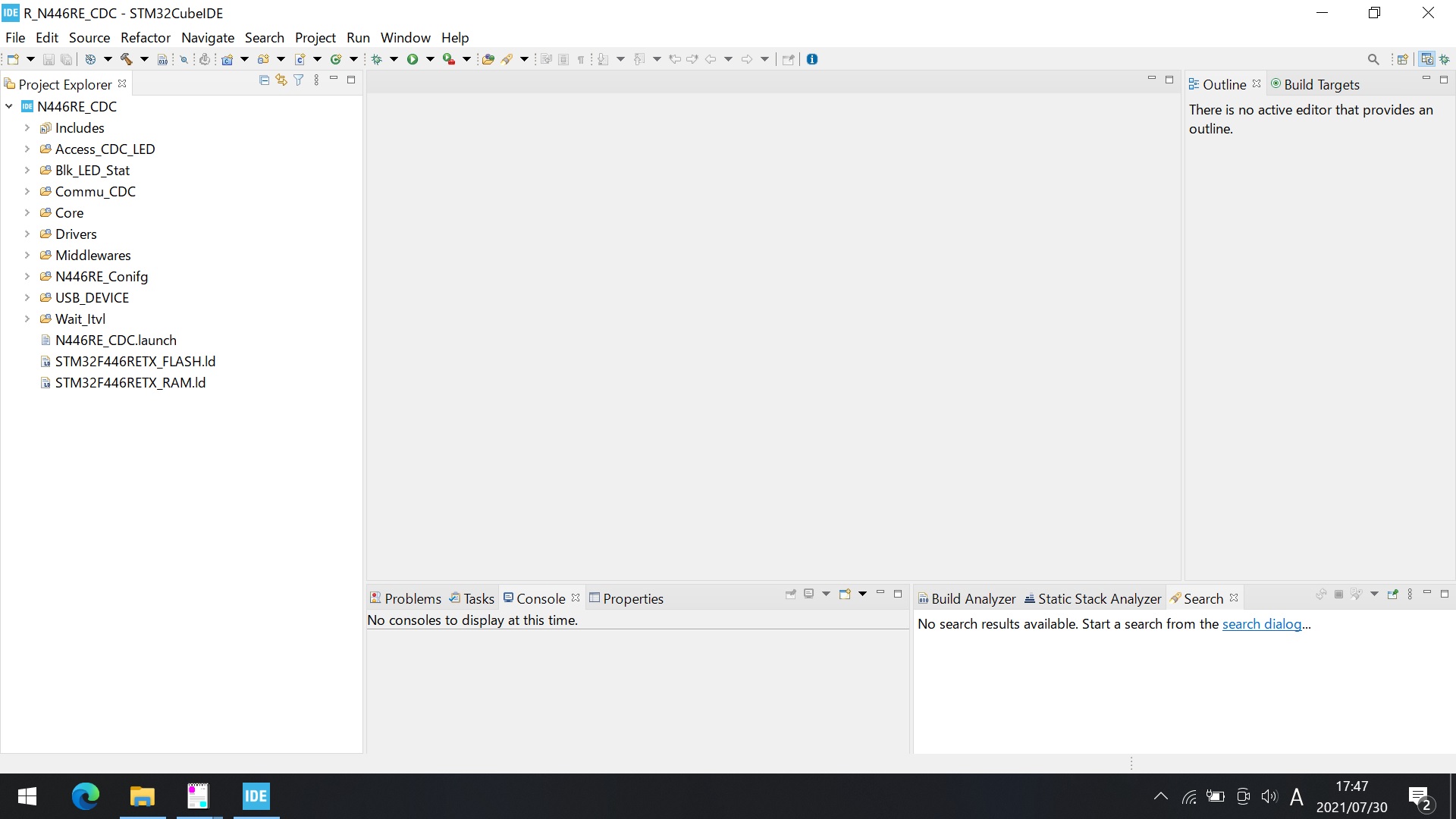Click the blue information icon in toolbar
Viewport: 1456px width, 819px height.
pyautogui.click(x=812, y=59)
